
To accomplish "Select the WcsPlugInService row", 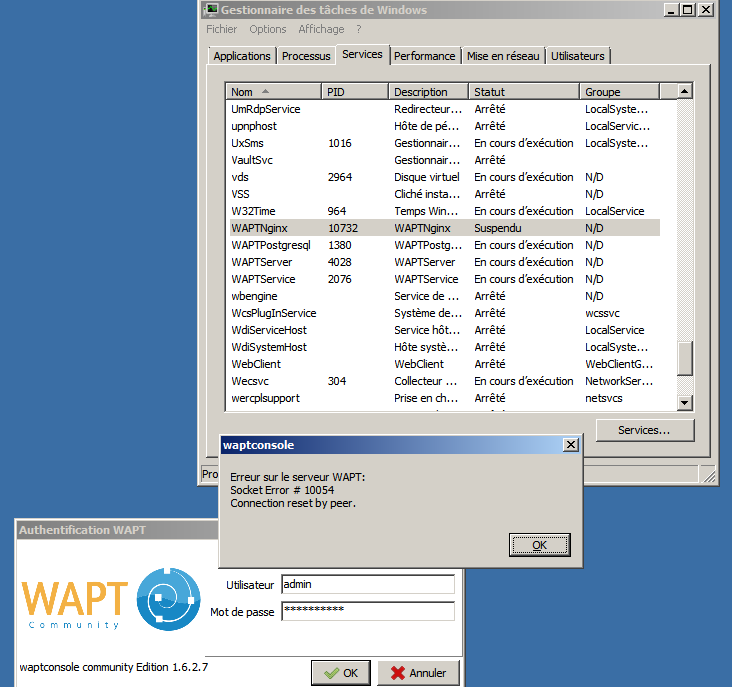I will [444, 313].
